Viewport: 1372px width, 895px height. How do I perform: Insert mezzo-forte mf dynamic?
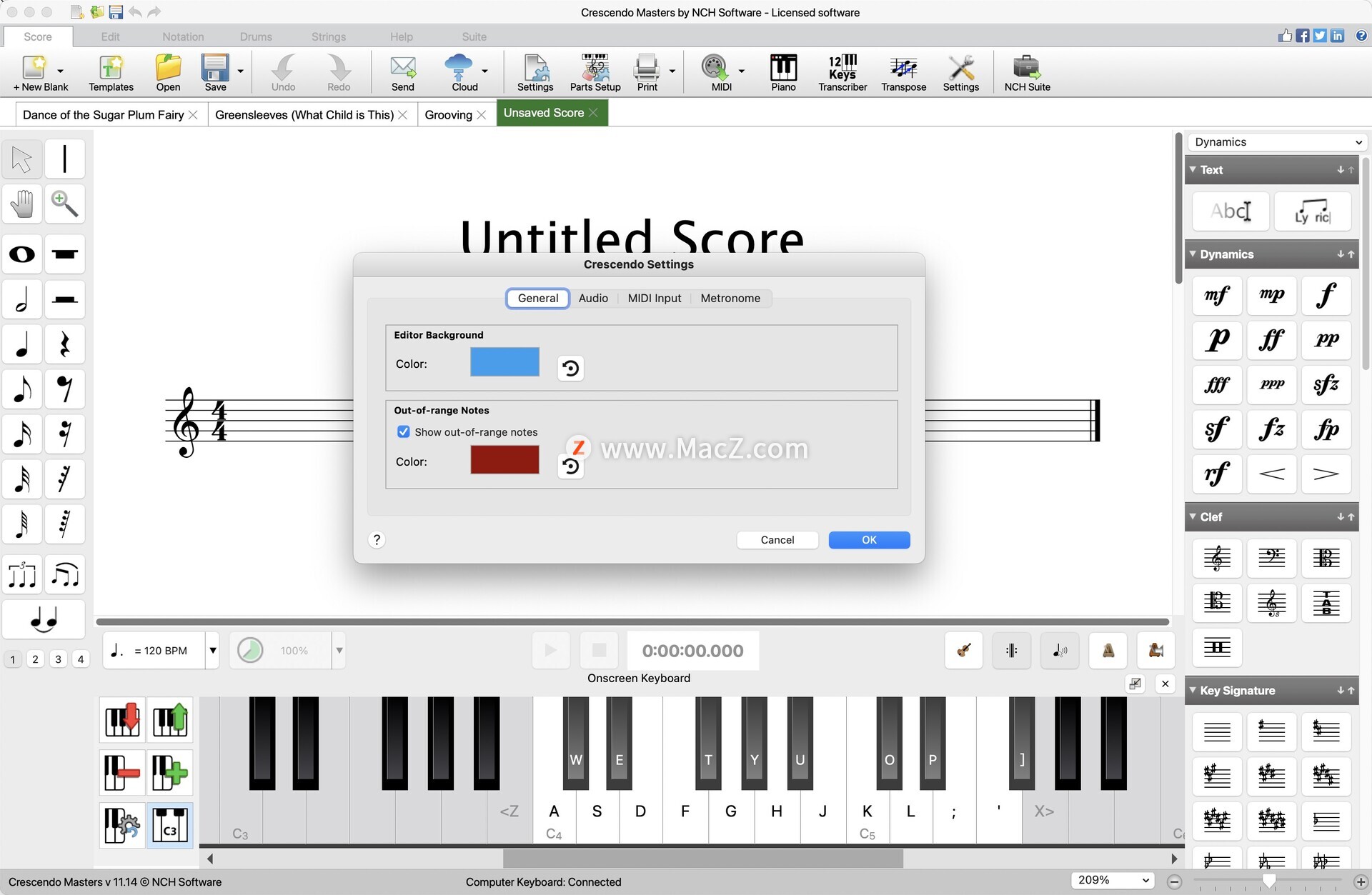(x=1217, y=295)
